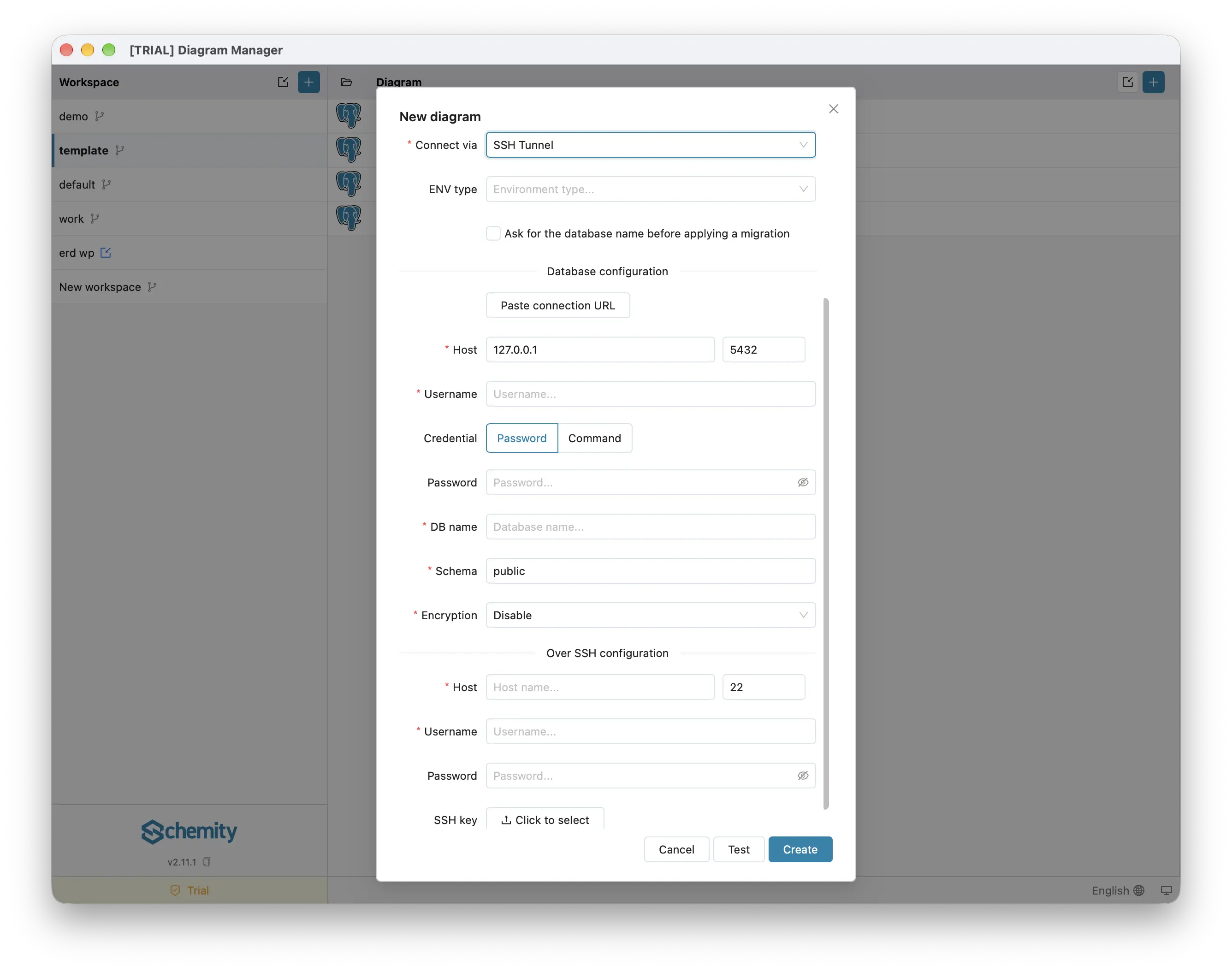Copy version number with the copy icon
Image resolution: width=1232 pixels, height=972 pixels.
click(207, 862)
